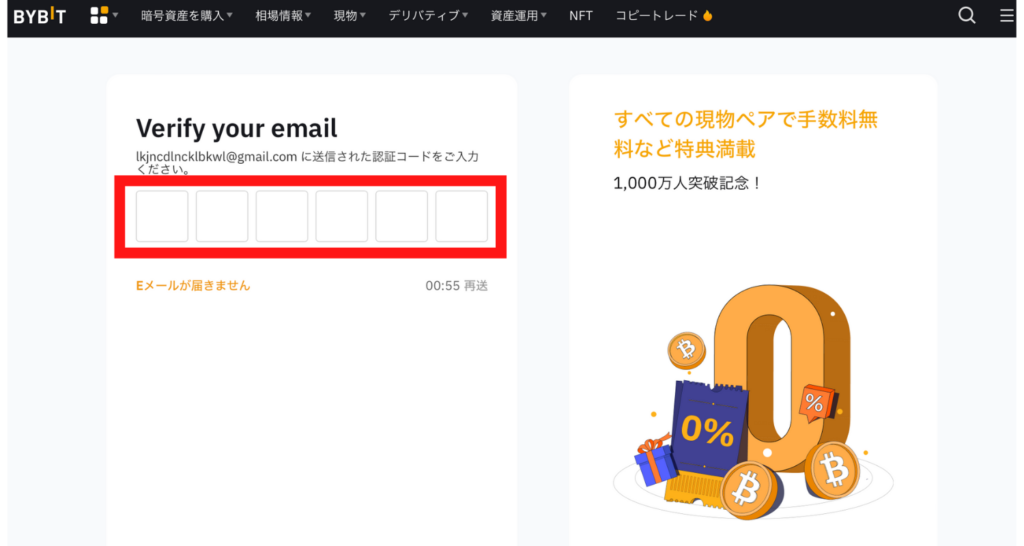Viewport: 1024px width, 546px height.
Task: Open the コピートレード menu item
Action: coord(656,16)
